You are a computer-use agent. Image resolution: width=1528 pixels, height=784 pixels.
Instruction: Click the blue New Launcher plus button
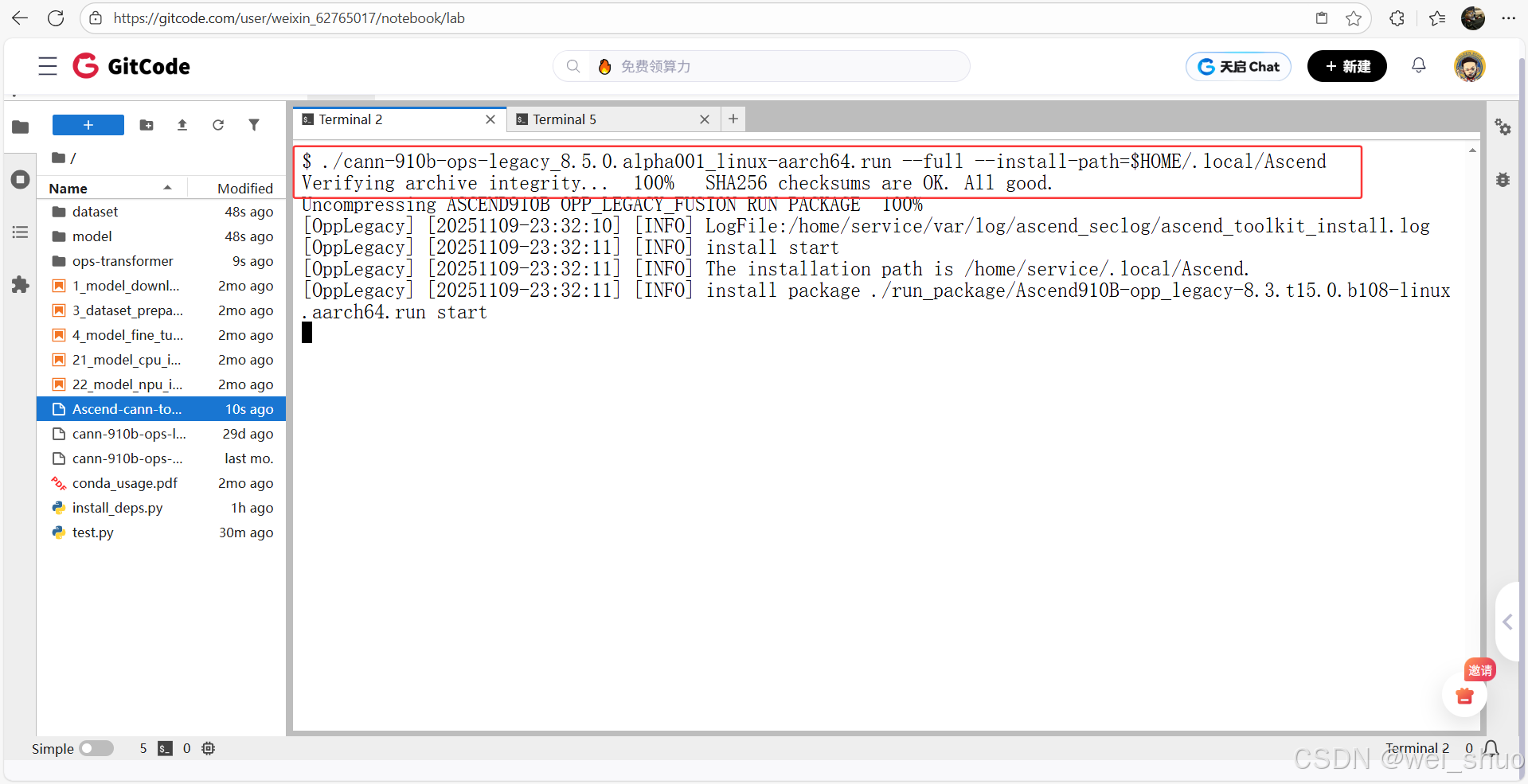pyautogui.click(x=88, y=125)
